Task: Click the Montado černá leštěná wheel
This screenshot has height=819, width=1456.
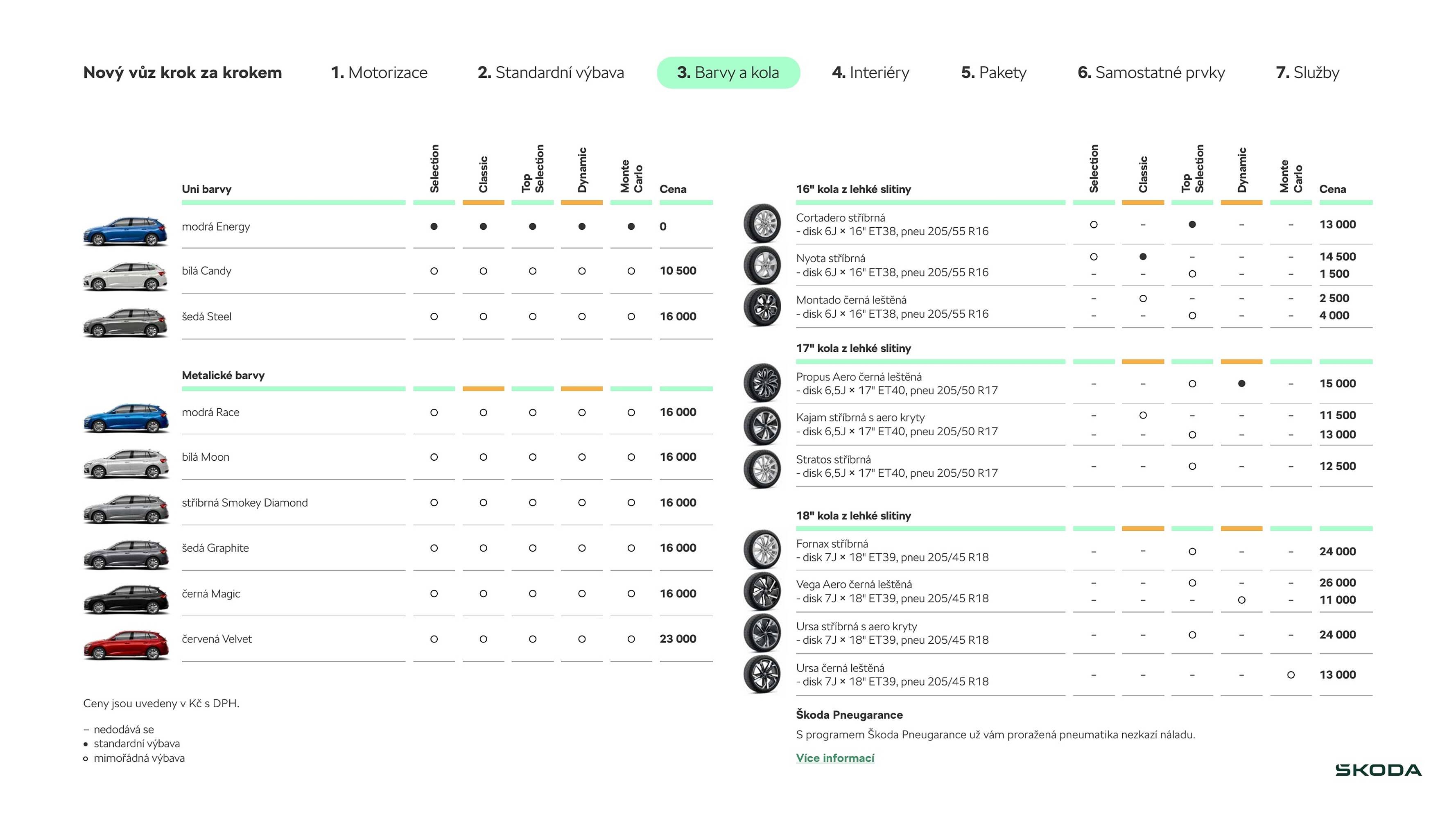Action: (x=762, y=306)
